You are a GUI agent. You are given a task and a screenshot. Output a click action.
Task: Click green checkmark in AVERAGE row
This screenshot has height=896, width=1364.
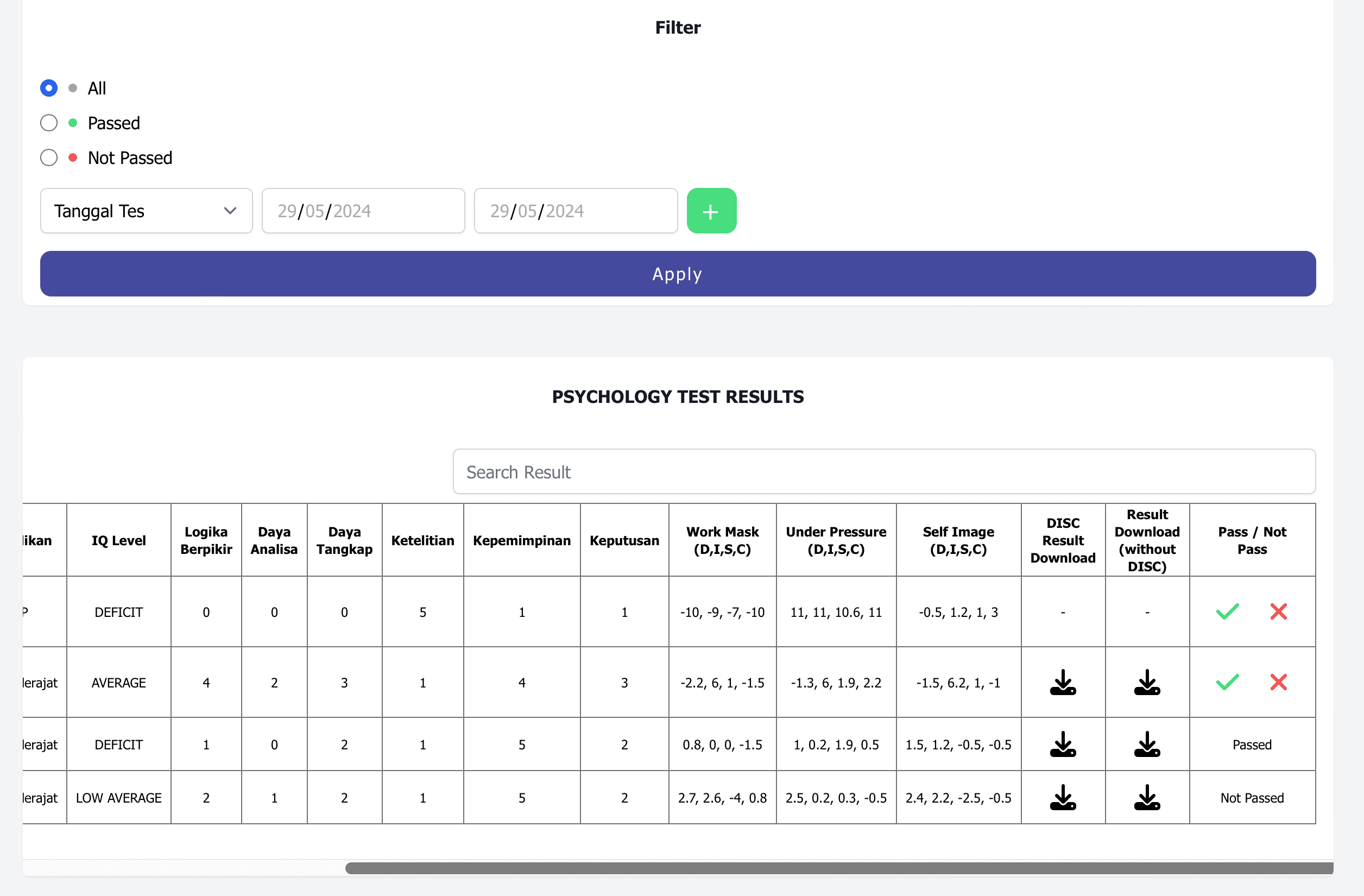(1227, 682)
